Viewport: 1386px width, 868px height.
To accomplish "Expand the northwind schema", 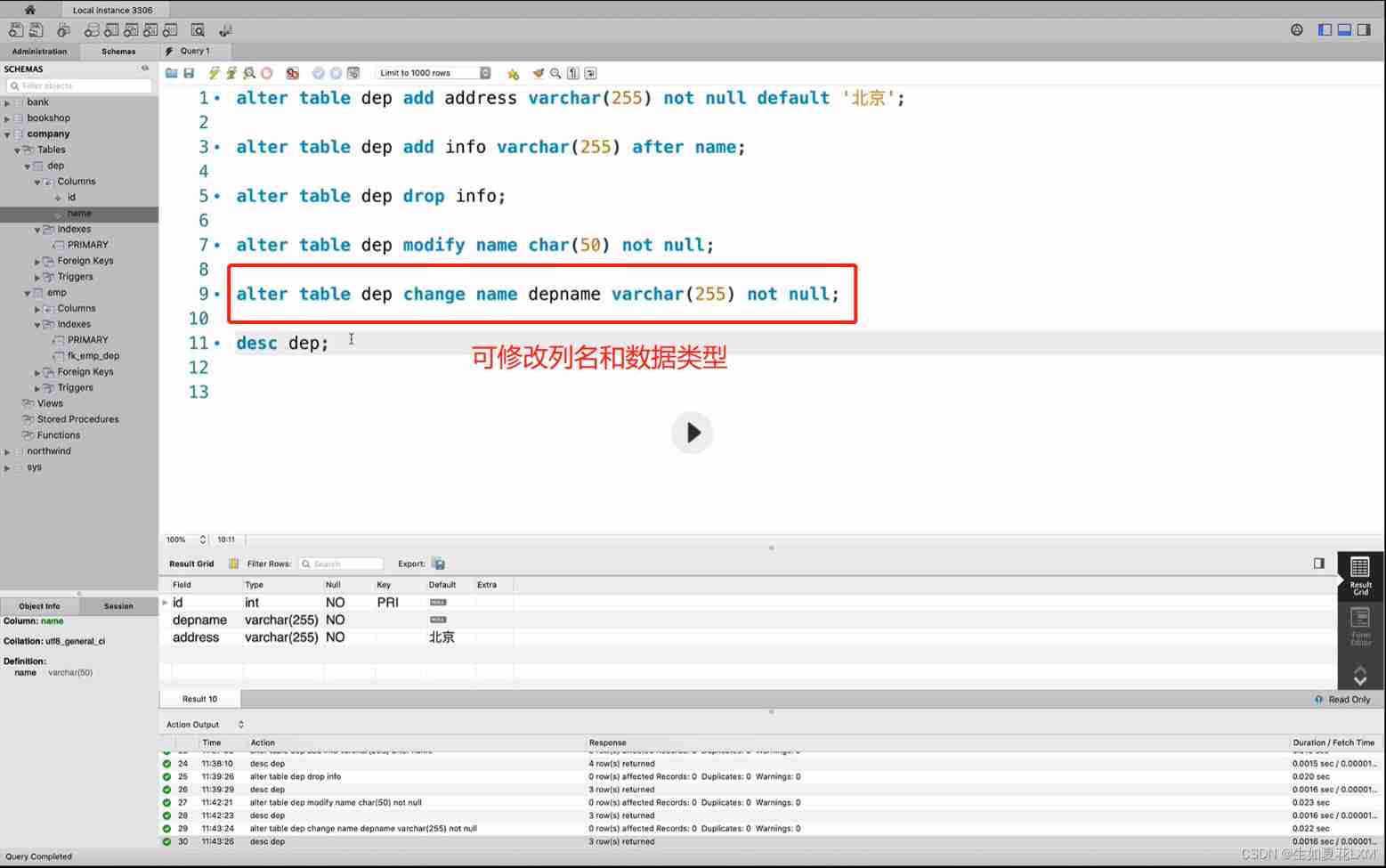I will click(x=7, y=452).
